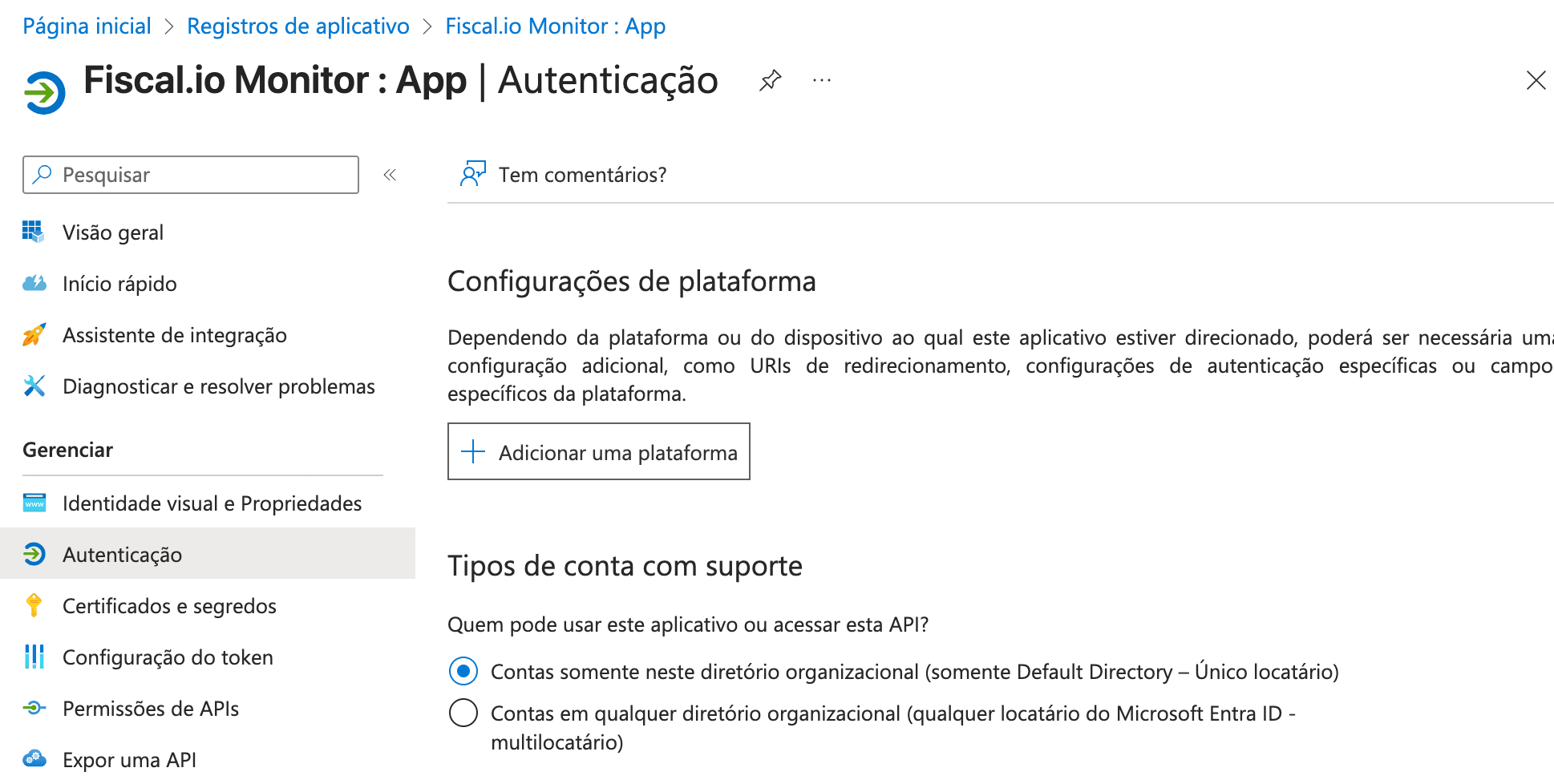The image size is (1554, 784).
Task: Open the more options ellipsis in the header
Action: click(x=822, y=80)
